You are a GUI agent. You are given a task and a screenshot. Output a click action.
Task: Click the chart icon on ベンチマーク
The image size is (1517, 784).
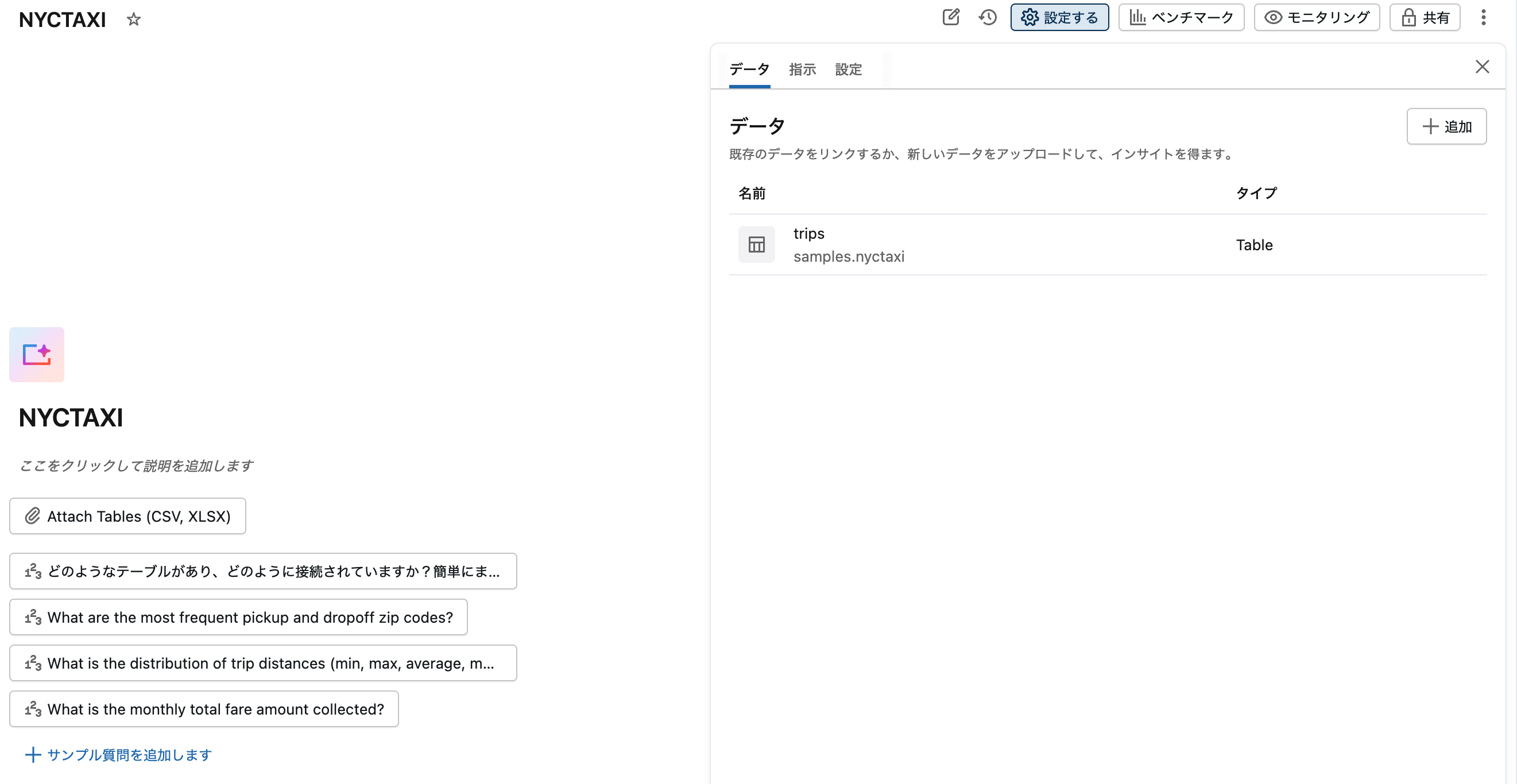1138,18
